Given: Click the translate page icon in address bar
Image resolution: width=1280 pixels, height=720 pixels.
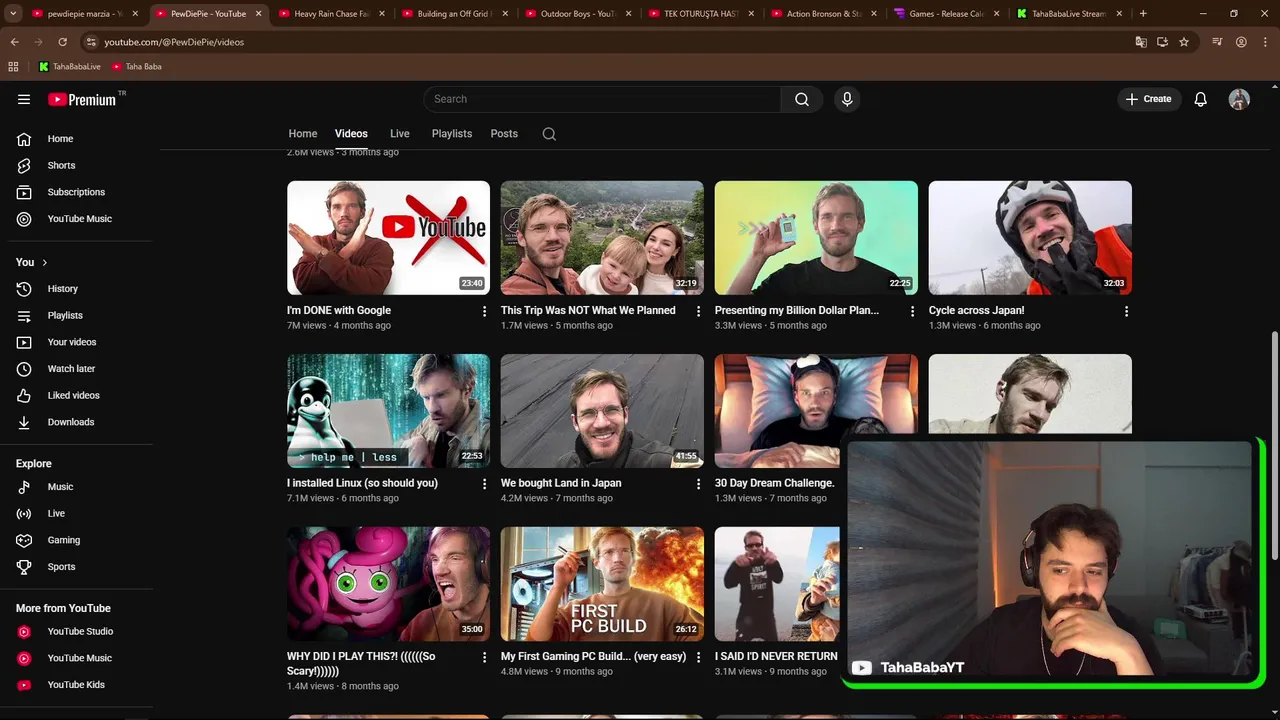Looking at the screenshot, I should 1141,42.
